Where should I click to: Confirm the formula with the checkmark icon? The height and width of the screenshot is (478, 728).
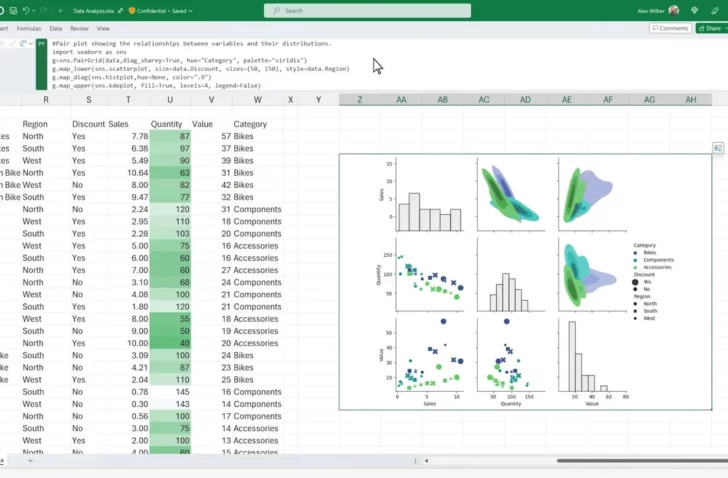point(13,44)
